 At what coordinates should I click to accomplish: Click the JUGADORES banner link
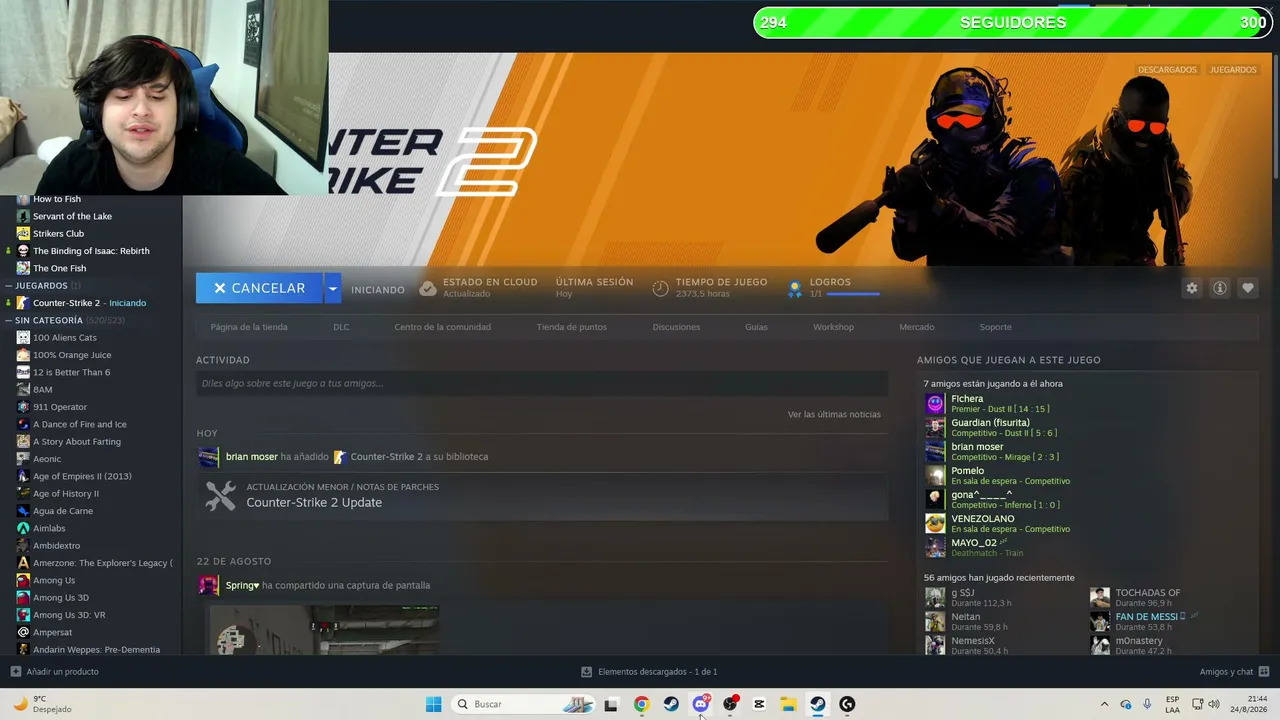tap(1233, 70)
